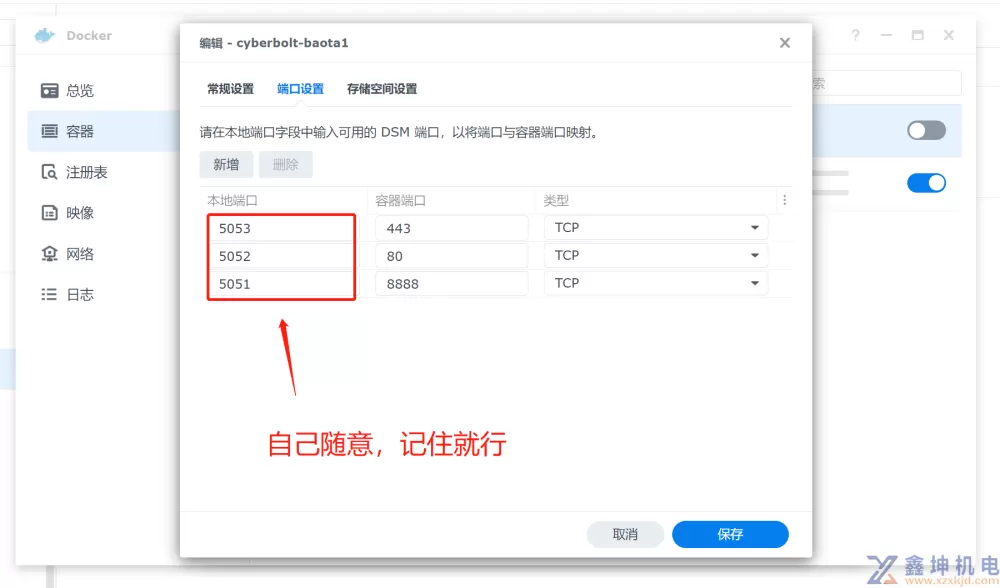
Task: Edit container port field 443
Action: point(452,228)
